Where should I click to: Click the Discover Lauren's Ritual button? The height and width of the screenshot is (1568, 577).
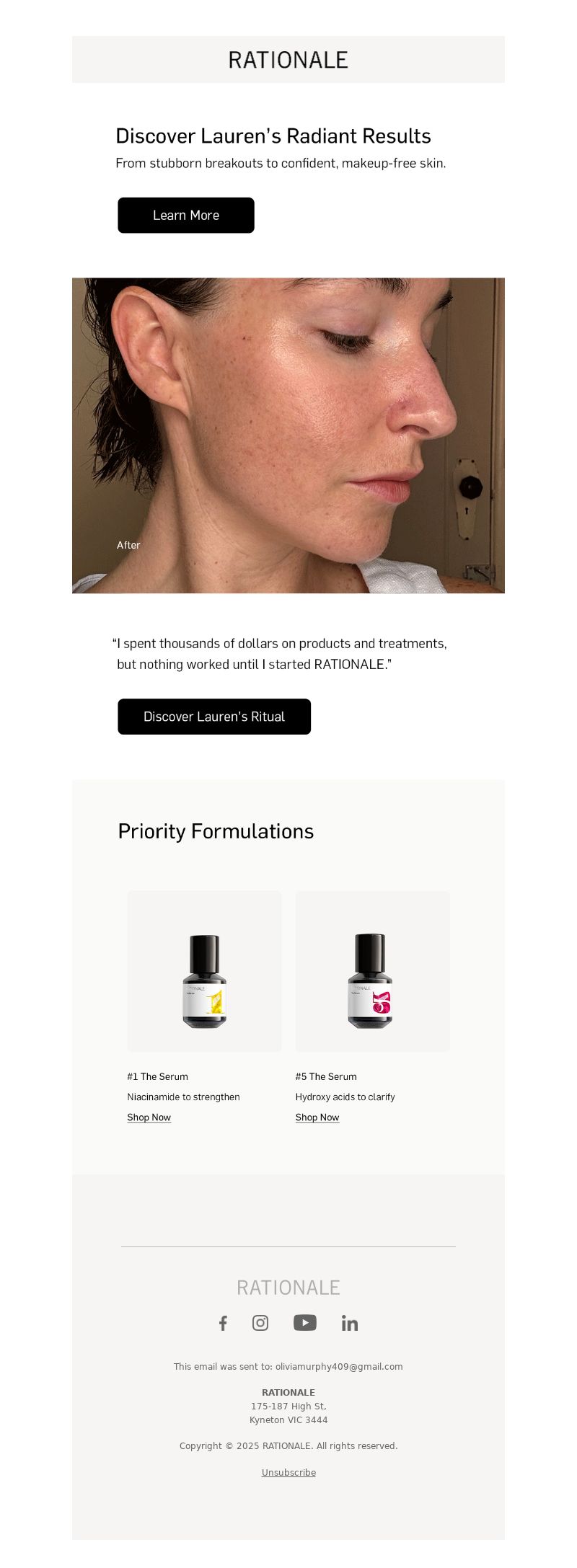214,717
